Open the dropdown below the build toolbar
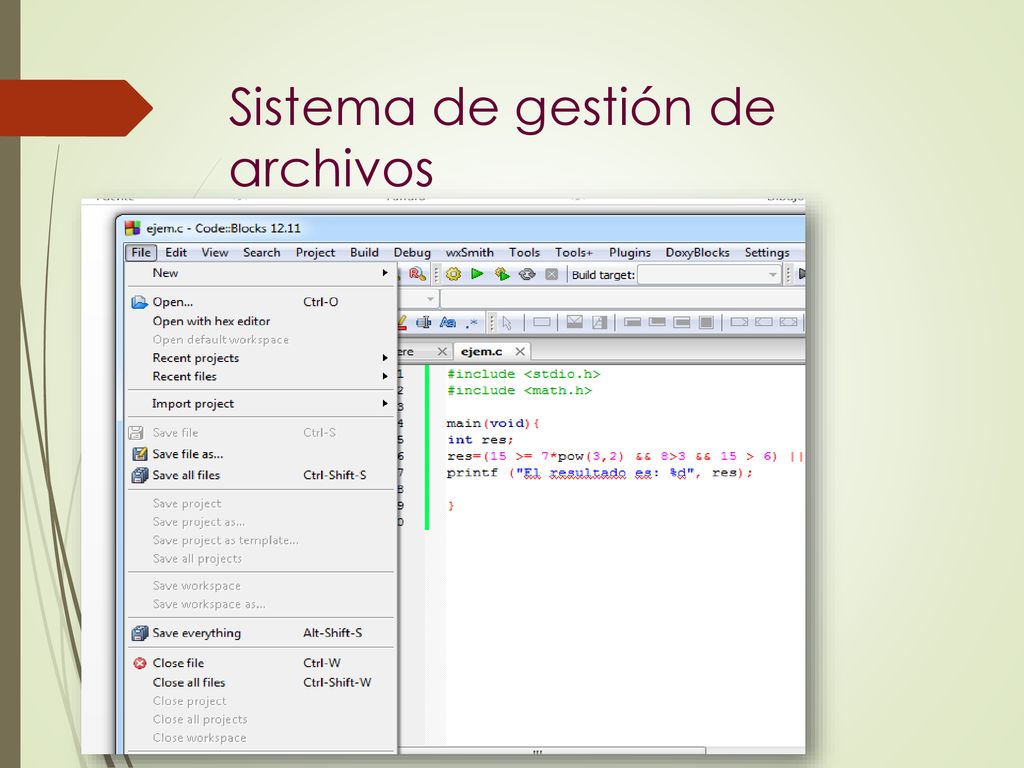This screenshot has width=1024, height=768. (430, 299)
